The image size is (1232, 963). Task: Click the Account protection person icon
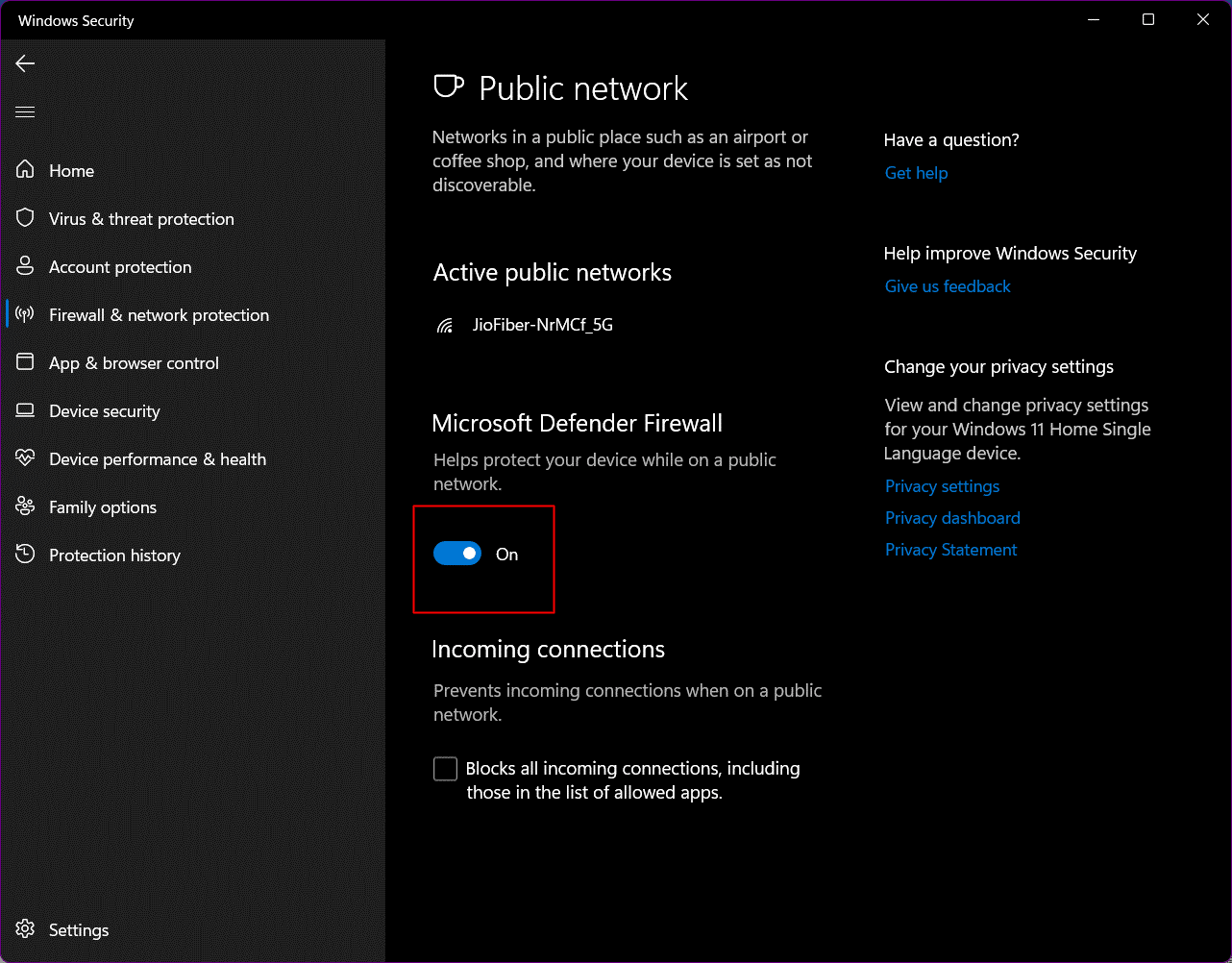click(26, 266)
